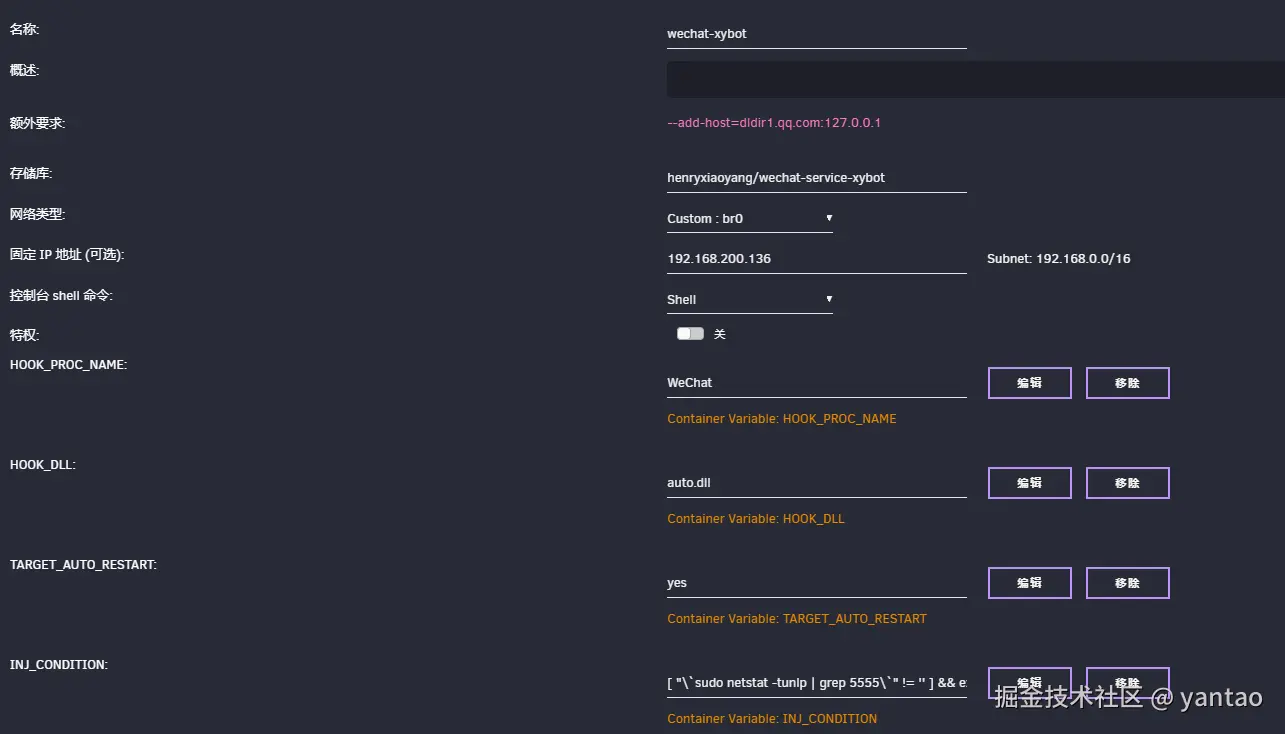Click the dropdown arrow next to Shell
Viewport: 1285px width, 734px height.
[x=829, y=299]
